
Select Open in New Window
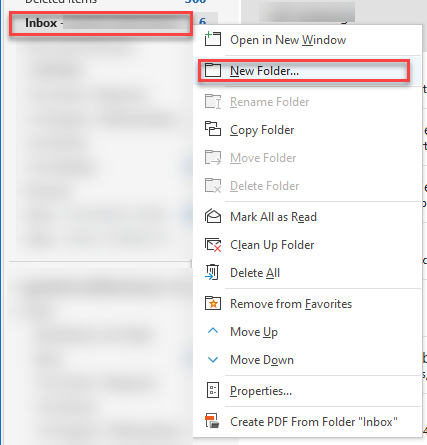pos(288,40)
